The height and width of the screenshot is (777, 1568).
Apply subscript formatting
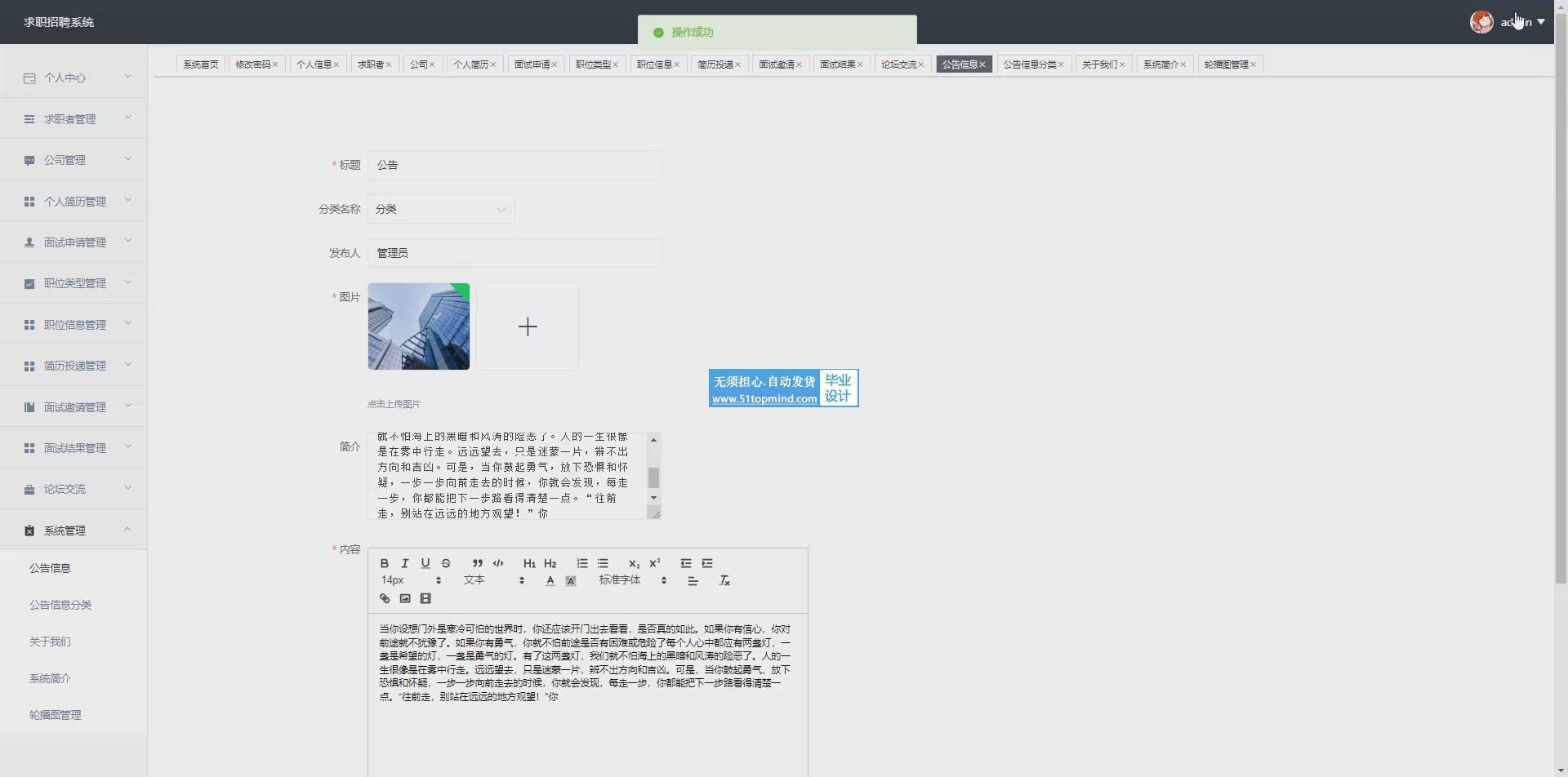634,563
